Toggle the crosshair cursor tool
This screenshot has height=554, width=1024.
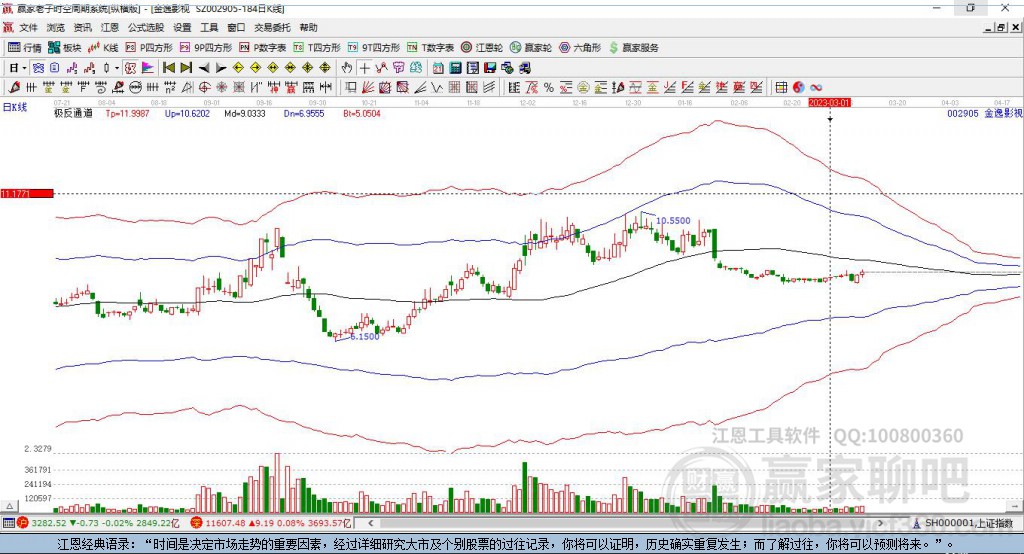(x=364, y=68)
